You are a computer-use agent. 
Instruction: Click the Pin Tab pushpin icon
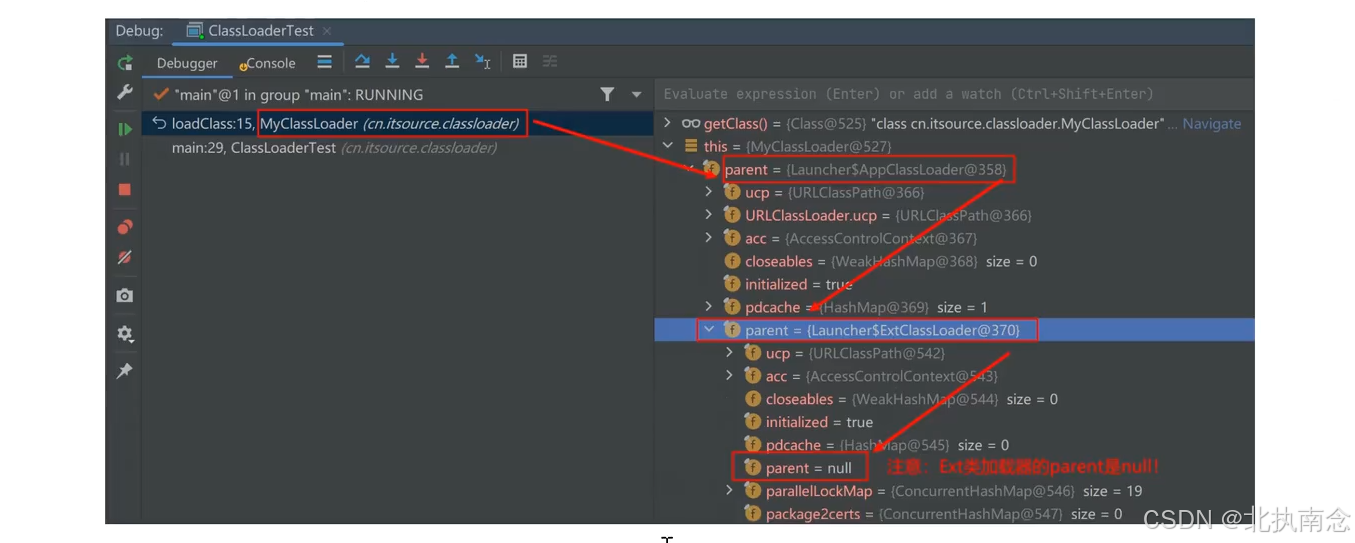pyautogui.click(x=125, y=371)
